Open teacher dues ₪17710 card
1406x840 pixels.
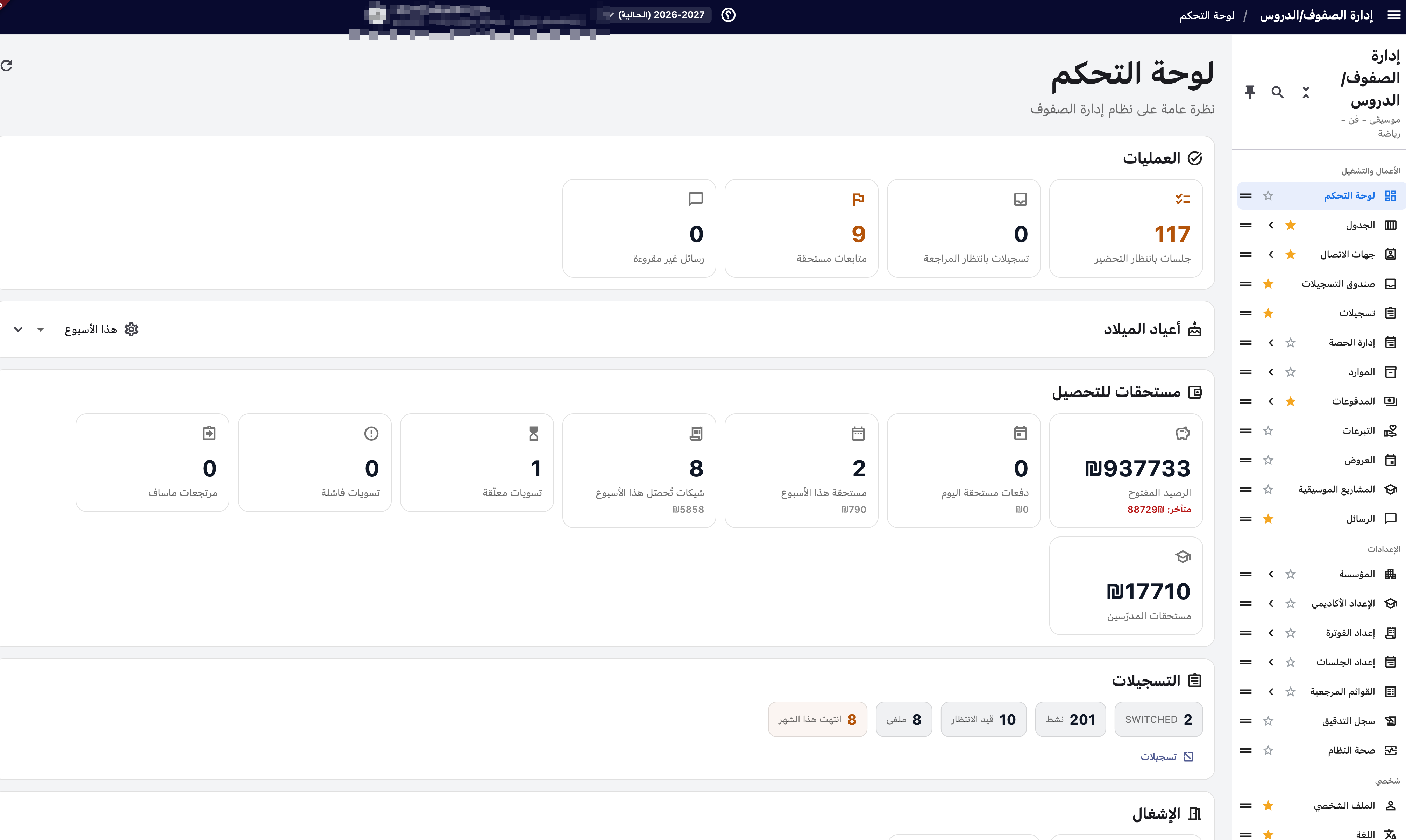coord(1126,586)
